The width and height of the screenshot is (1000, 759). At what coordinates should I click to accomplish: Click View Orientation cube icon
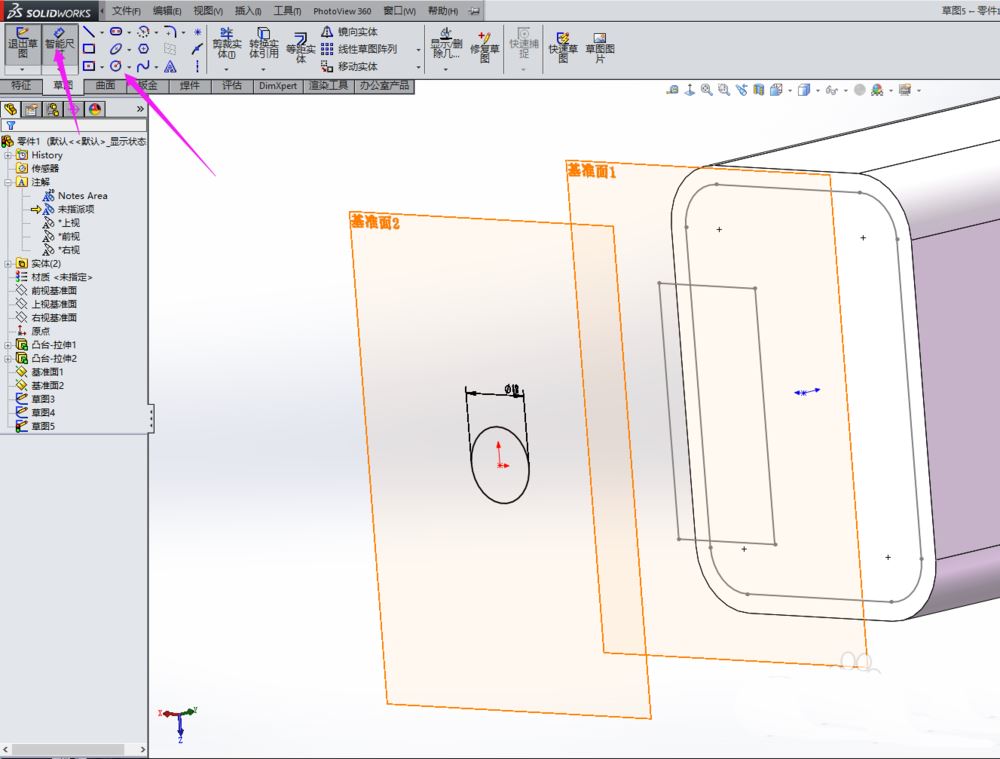(776, 90)
